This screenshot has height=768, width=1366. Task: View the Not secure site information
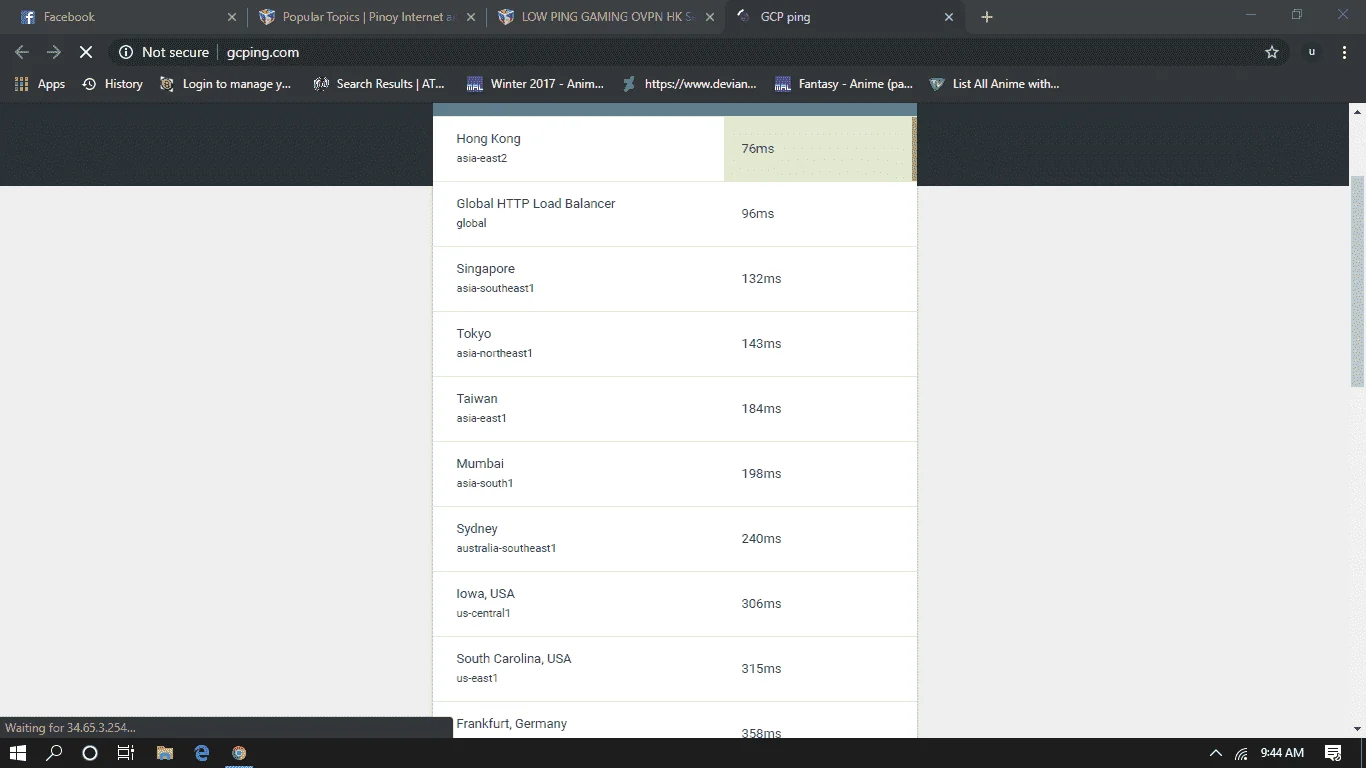click(164, 52)
